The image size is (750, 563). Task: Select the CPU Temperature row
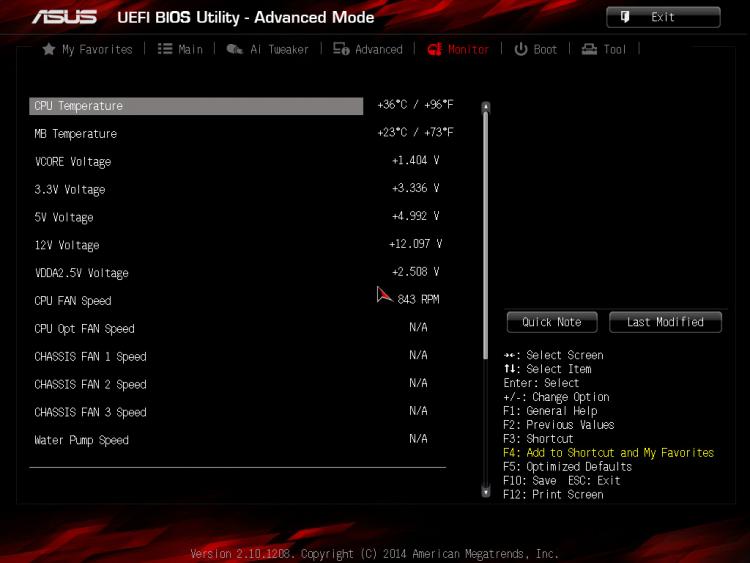pyautogui.click(x=196, y=106)
